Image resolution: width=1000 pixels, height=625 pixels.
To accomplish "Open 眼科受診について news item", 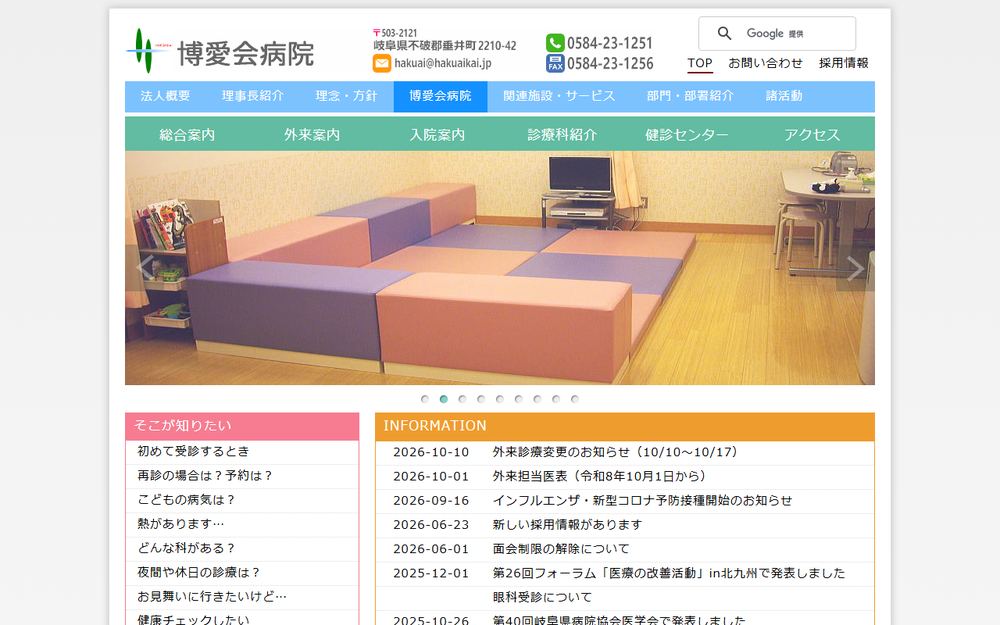I will pos(542,598).
